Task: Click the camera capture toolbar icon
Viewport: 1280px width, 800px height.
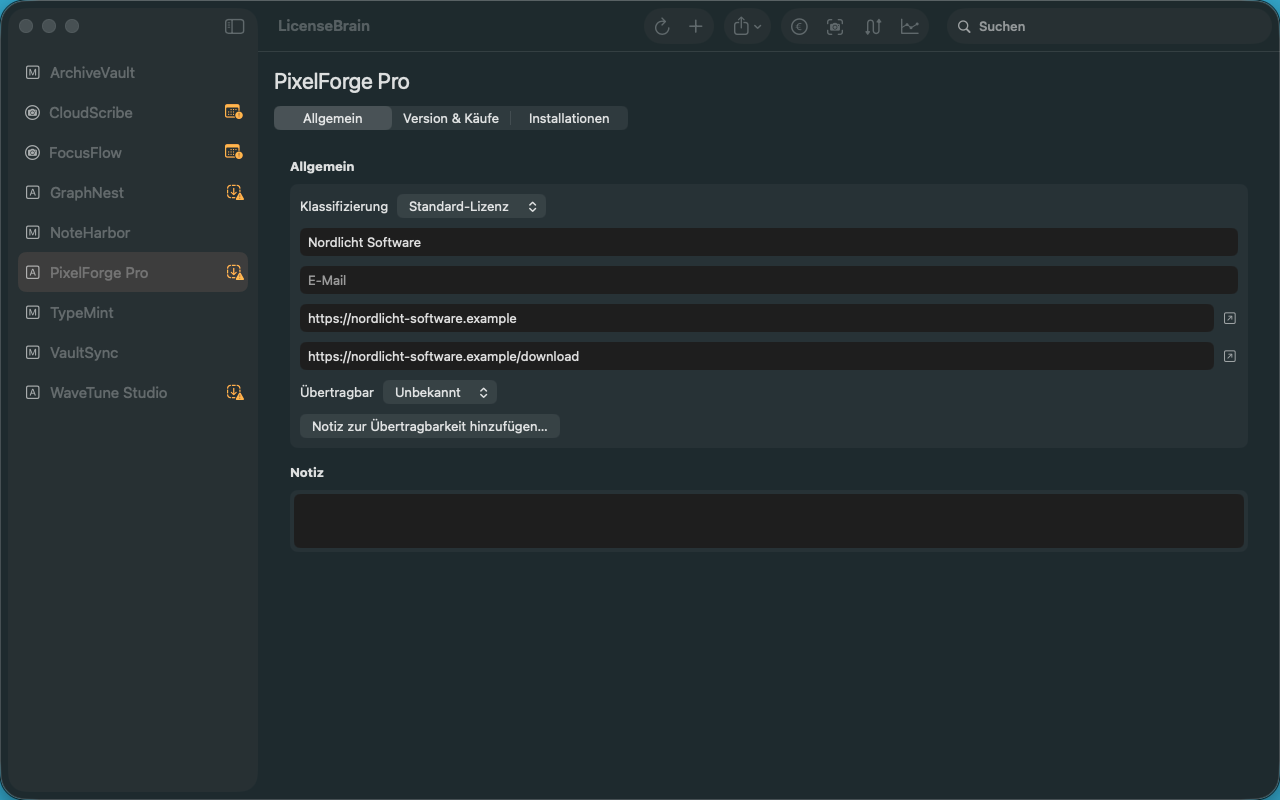Action: click(835, 27)
